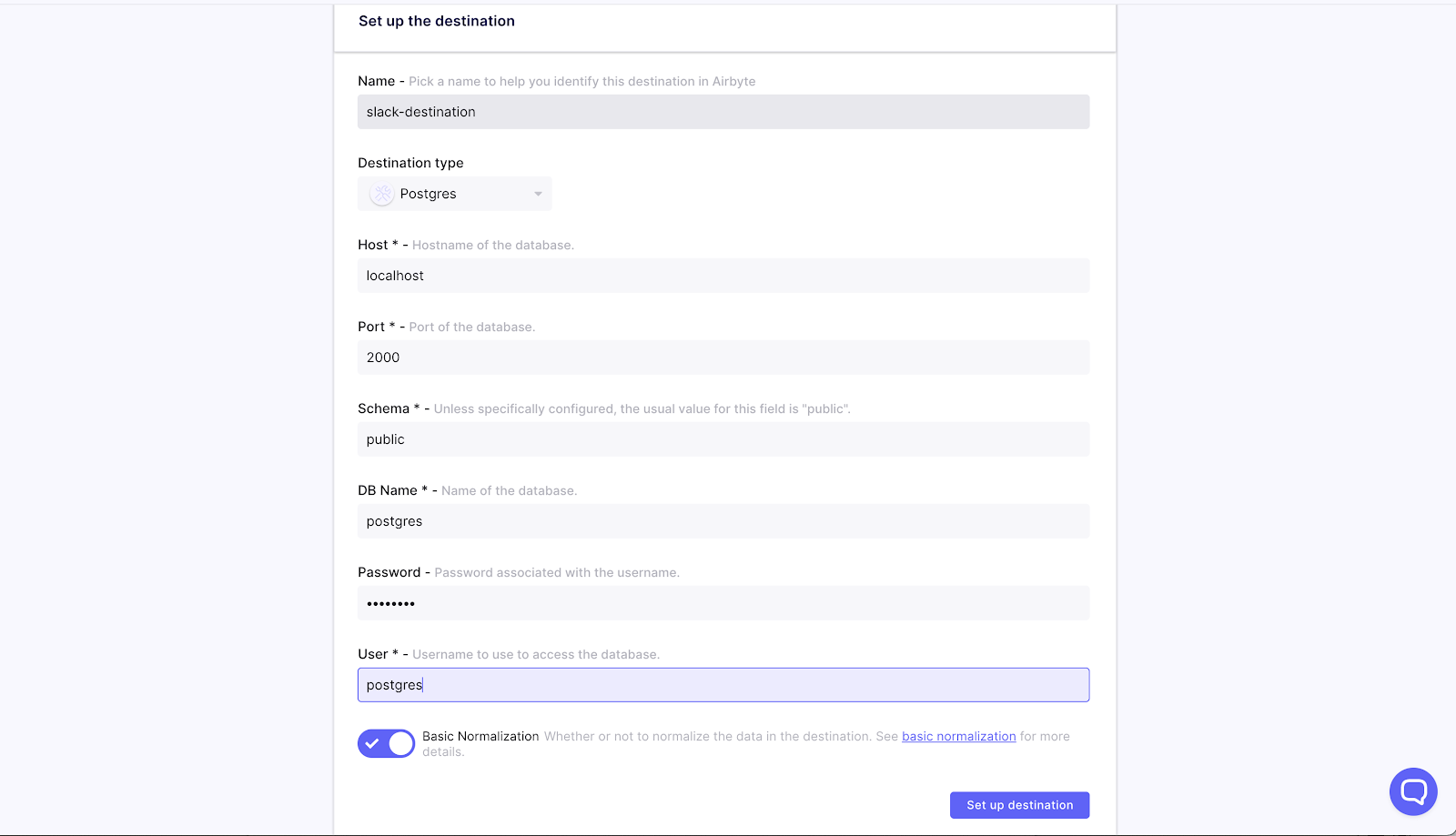Image resolution: width=1456 pixels, height=836 pixels.
Task: Open the chat support bubble
Action: click(x=1412, y=791)
